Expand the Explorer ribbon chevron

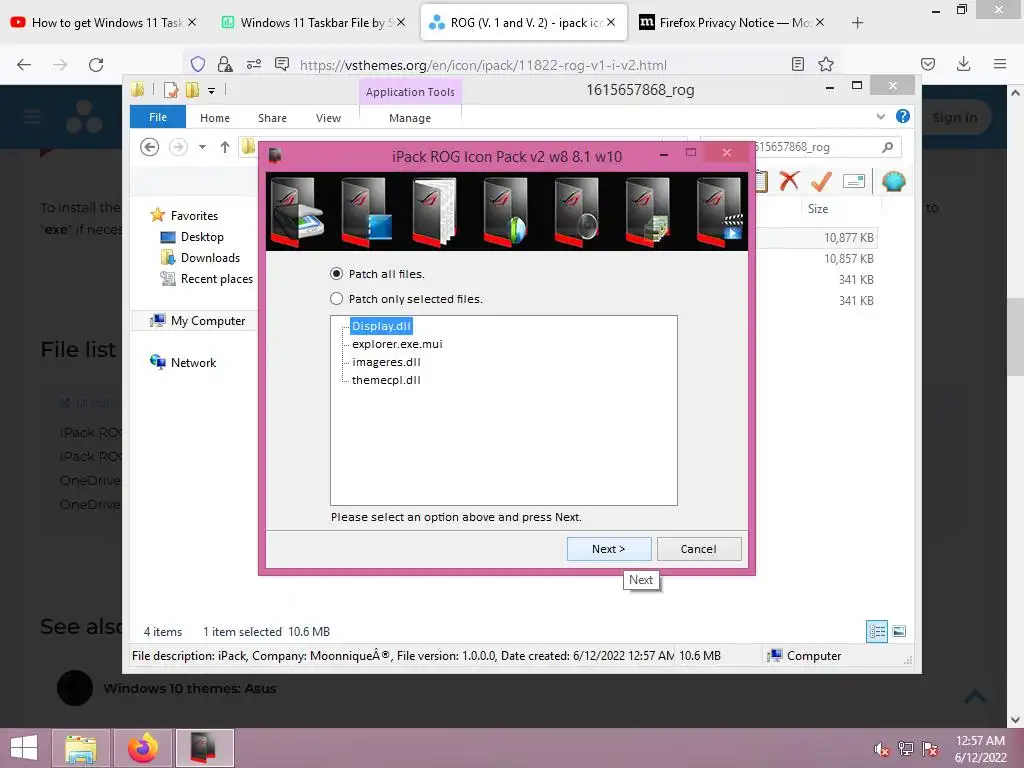pos(880,116)
